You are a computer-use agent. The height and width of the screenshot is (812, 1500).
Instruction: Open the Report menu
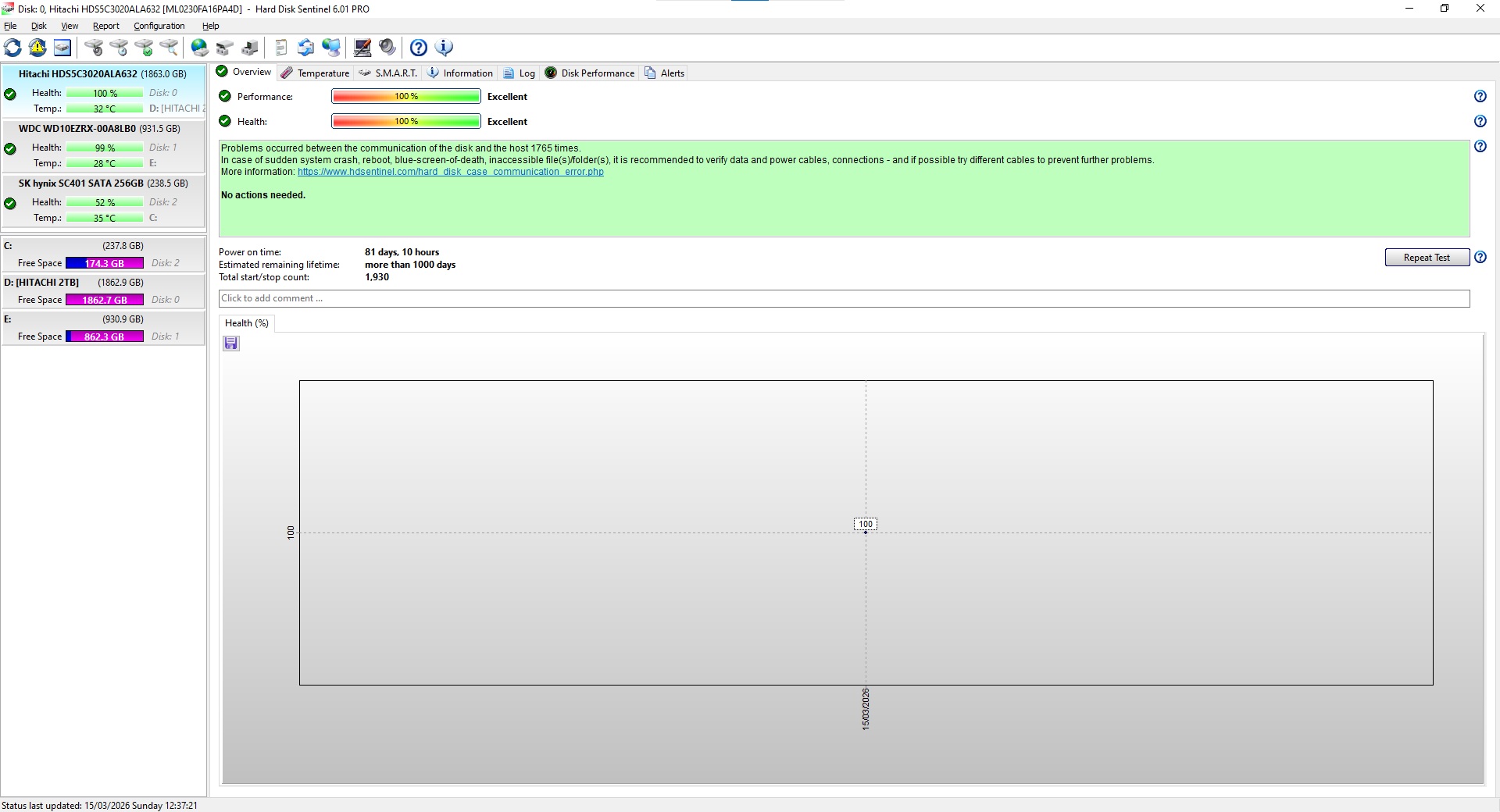click(106, 26)
